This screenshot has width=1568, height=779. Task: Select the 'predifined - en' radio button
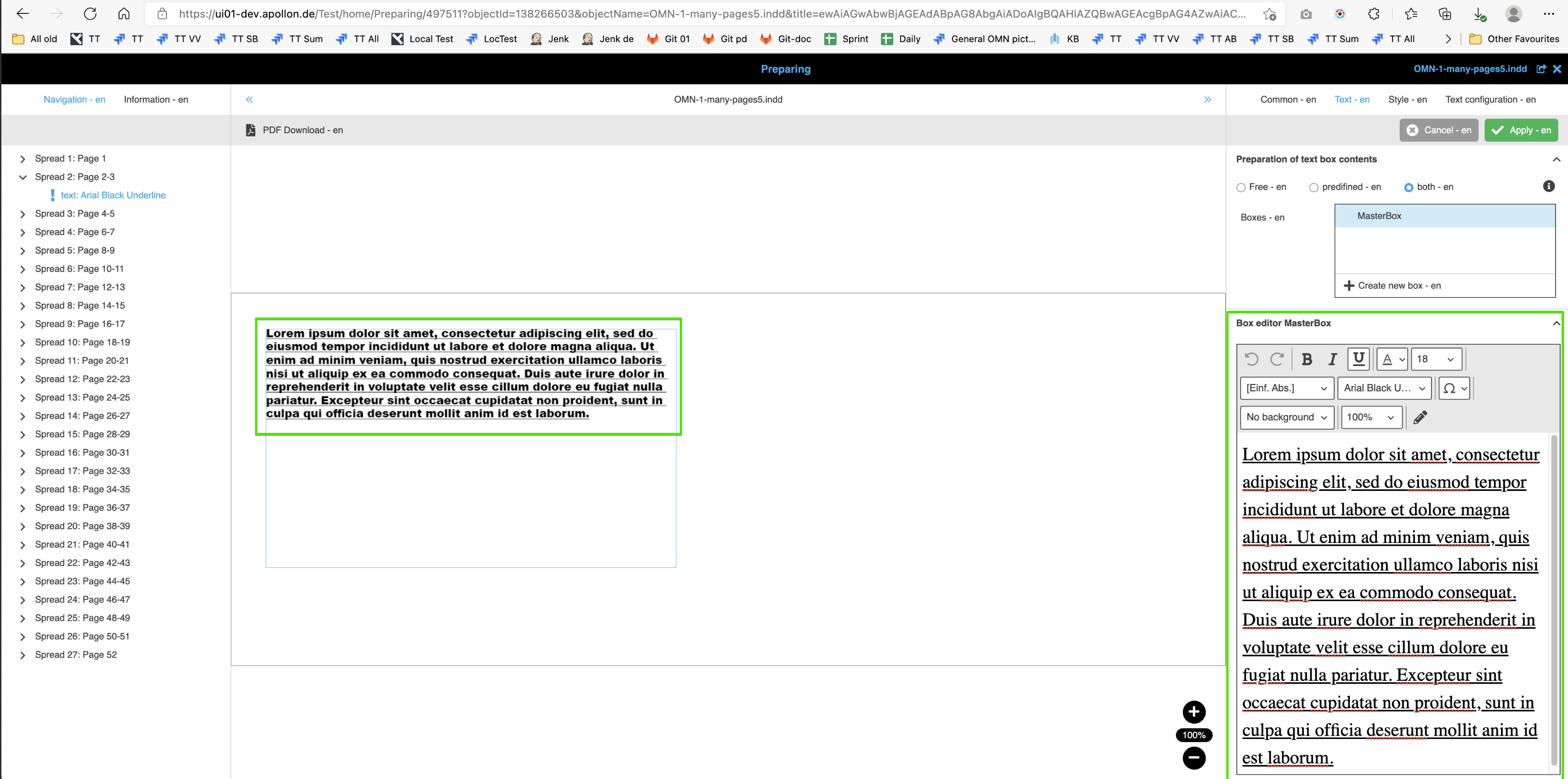point(1313,188)
